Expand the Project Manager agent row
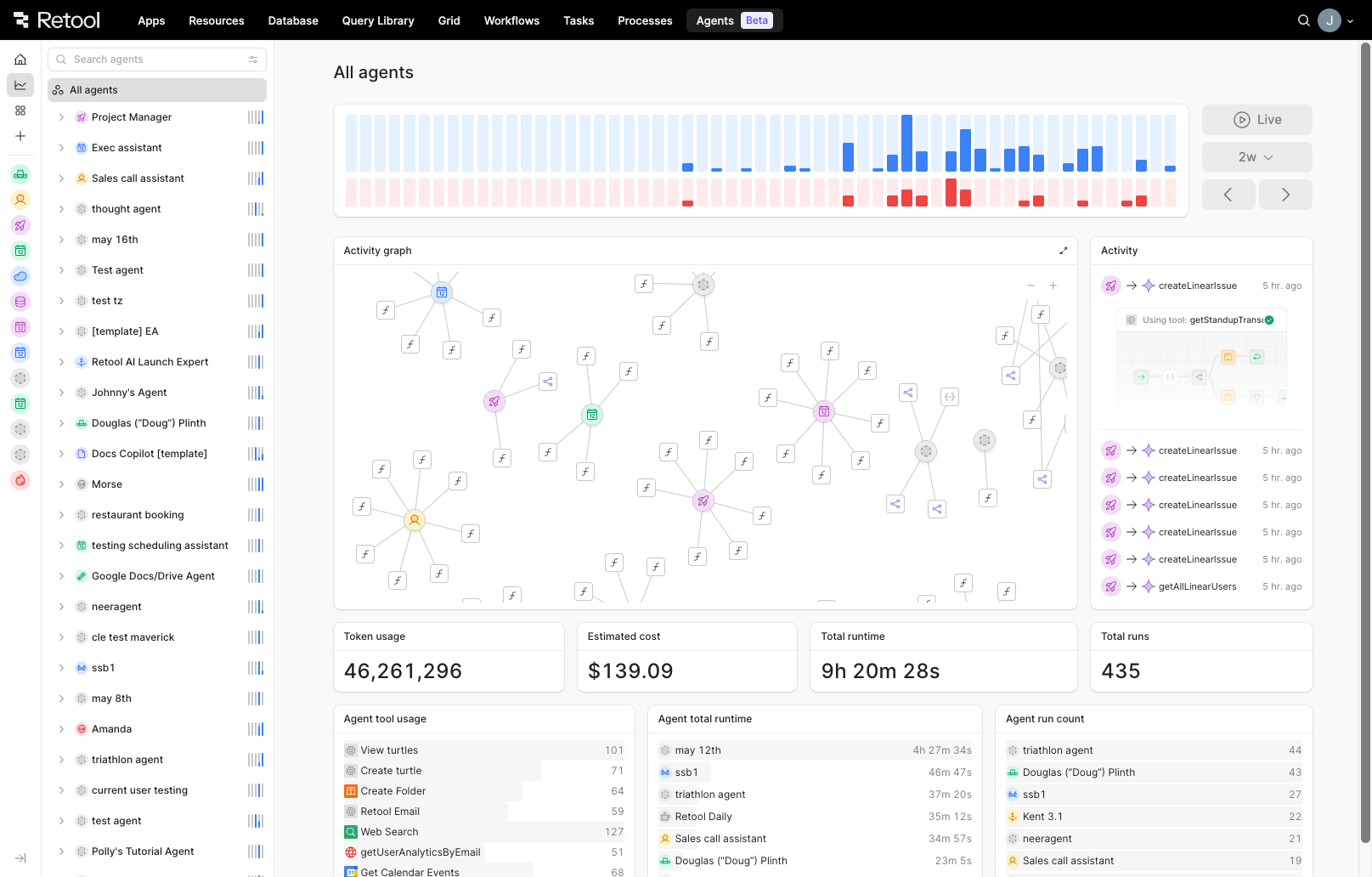 [x=61, y=117]
